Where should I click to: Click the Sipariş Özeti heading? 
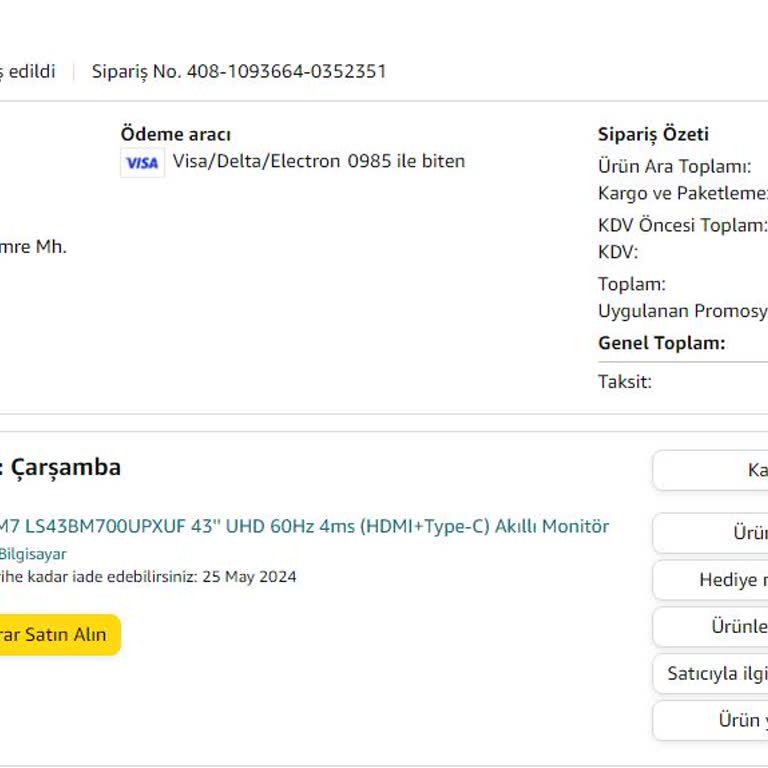click(x=653, y=134)
